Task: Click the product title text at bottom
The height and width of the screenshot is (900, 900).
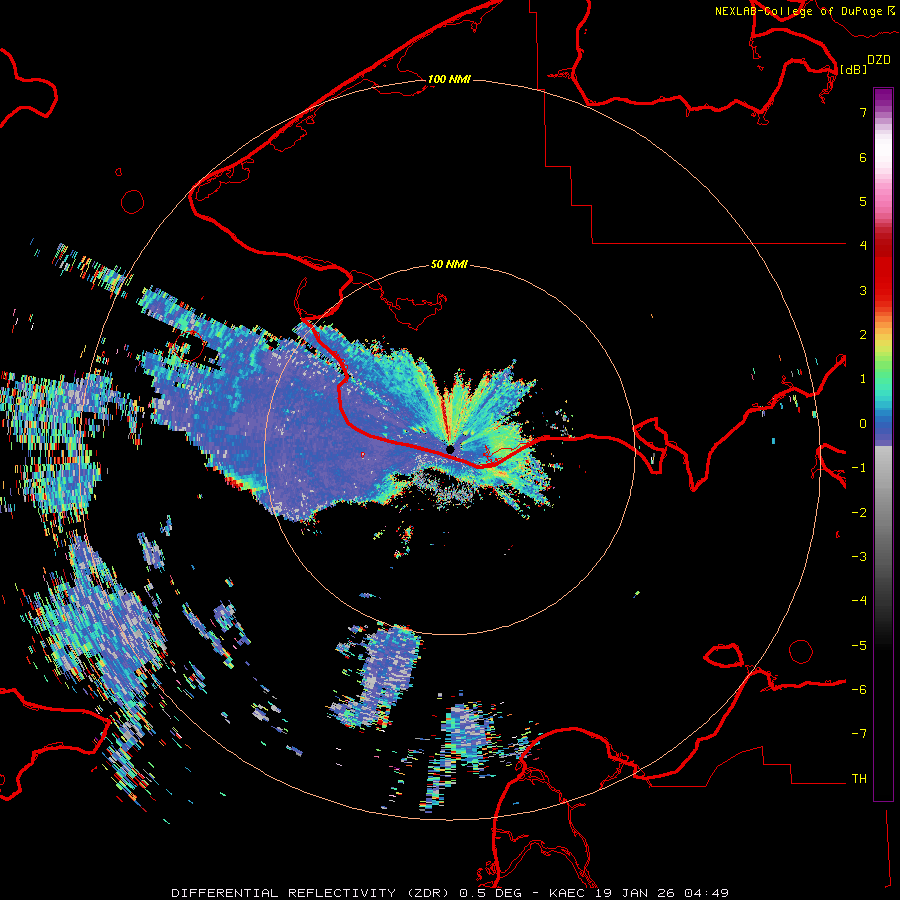Action: click(x=450, y=893)
